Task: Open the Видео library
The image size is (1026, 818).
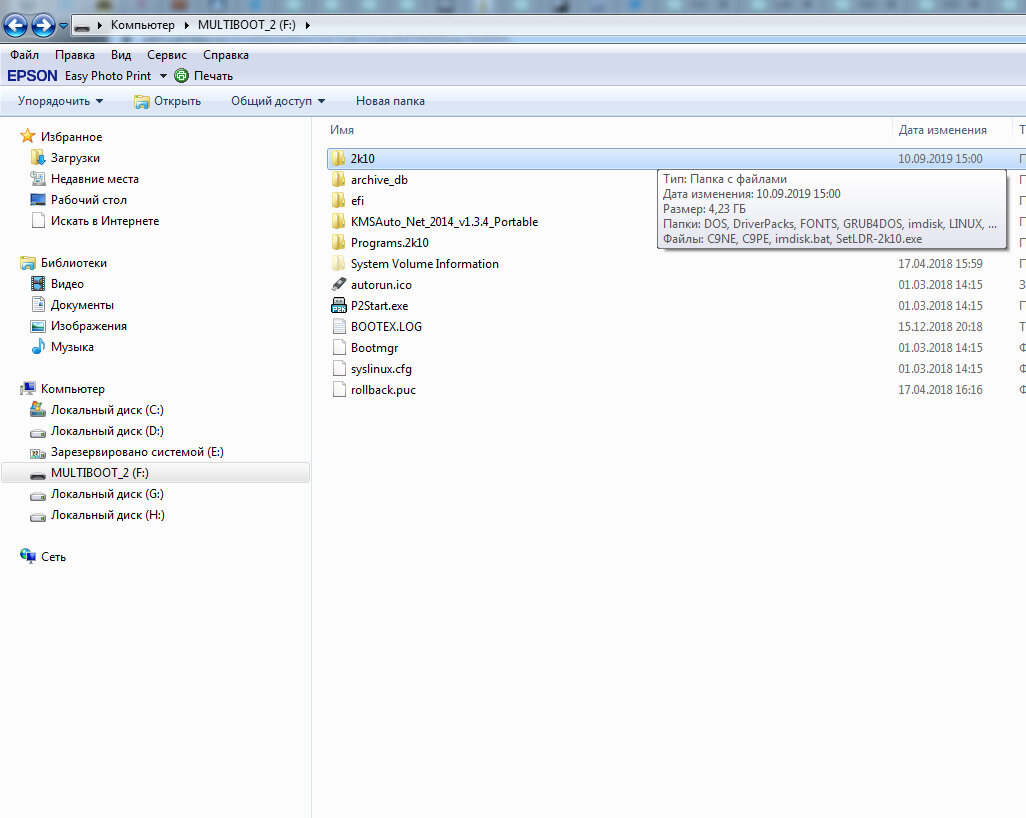Action: [67, 283]
